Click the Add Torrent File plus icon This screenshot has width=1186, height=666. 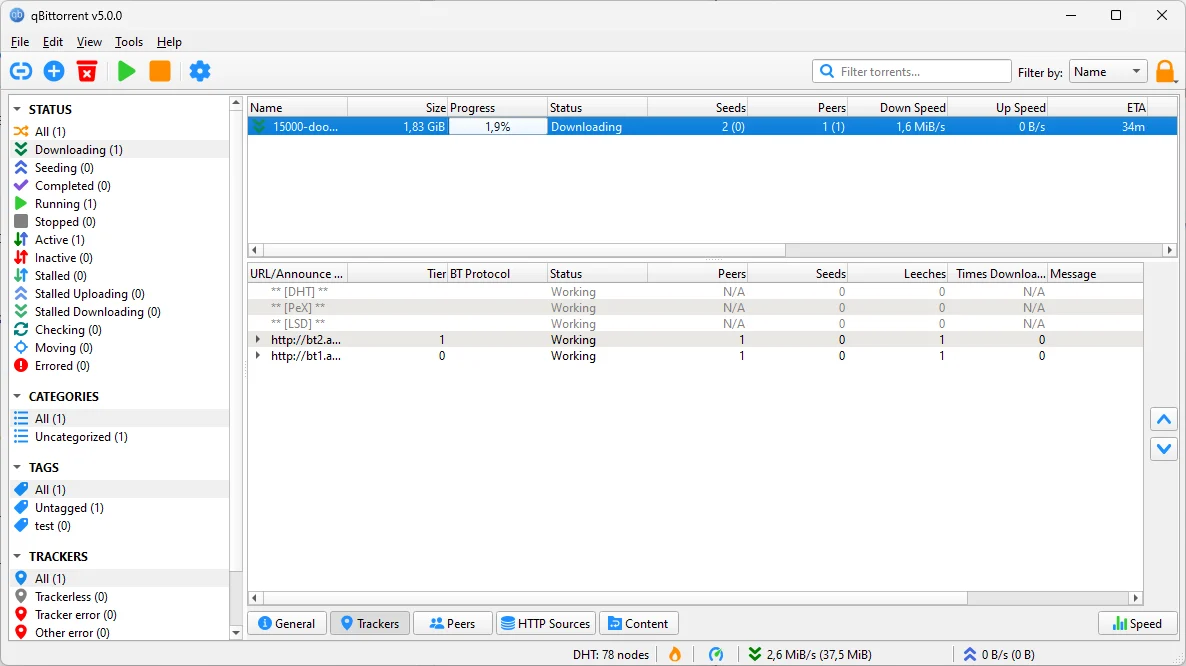pyautogui.click(x=54, y=71)
